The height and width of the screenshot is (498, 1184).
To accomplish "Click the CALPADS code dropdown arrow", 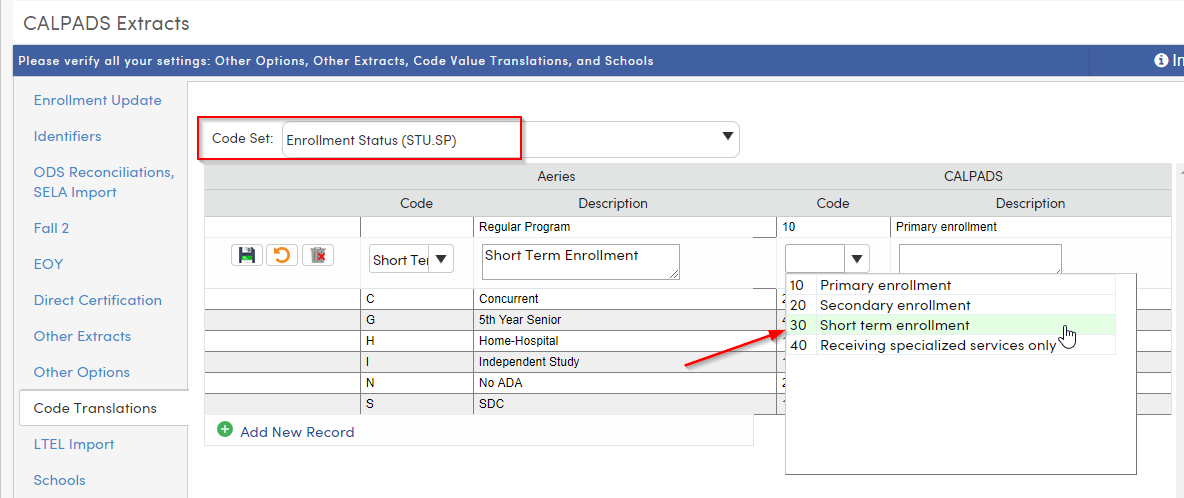I will point(856,260).
